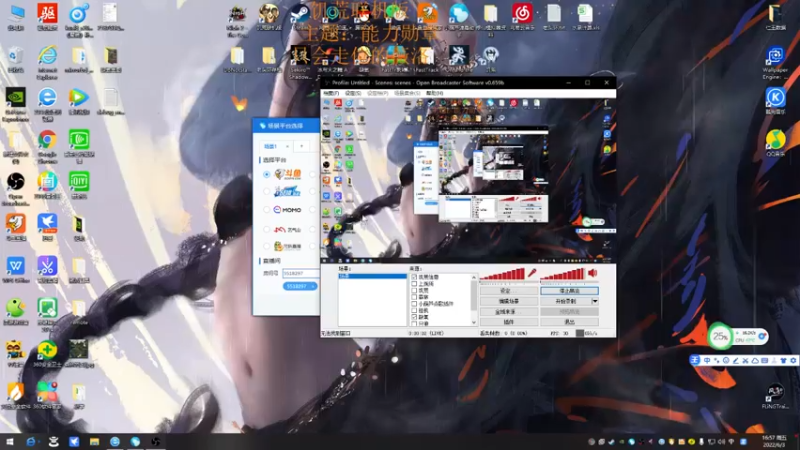
Task: Uncheck the first source in OBS sources list
Action: (414, 277)
